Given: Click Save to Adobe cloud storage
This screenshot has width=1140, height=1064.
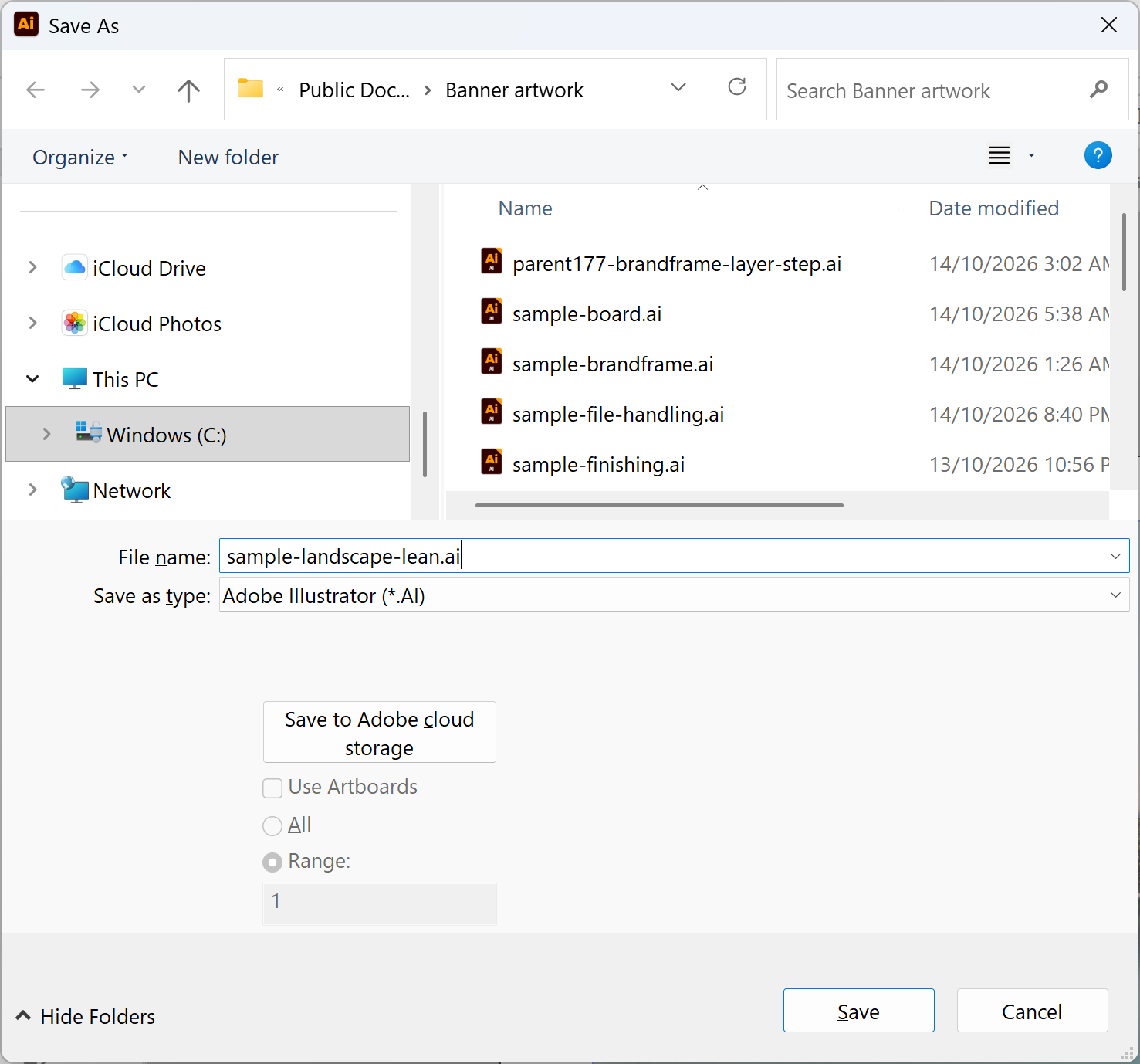Looking at the screenshot, I should 380,732.
